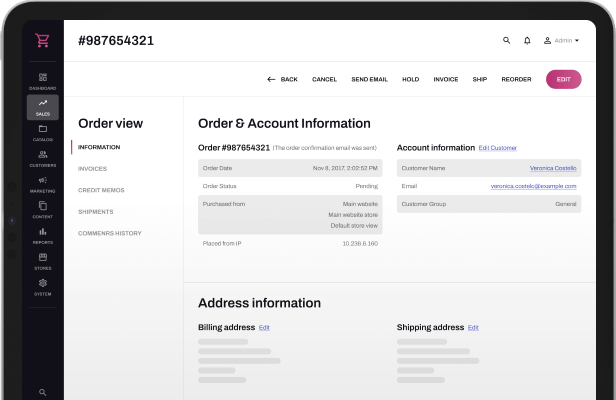Switch to the Invoices tab
616x400 pixels.
tap(92, 169)
